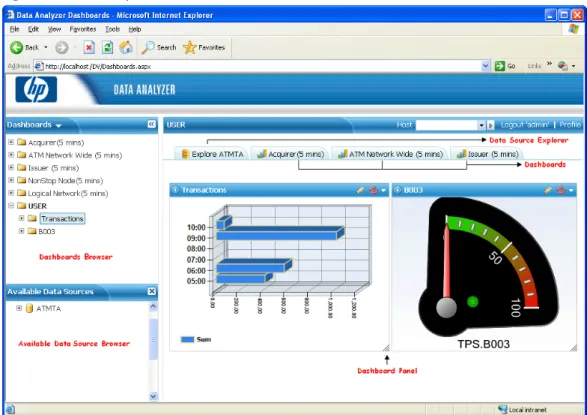
Task: Open the Host dropdown arrow
Action: (x=481, y=125)
